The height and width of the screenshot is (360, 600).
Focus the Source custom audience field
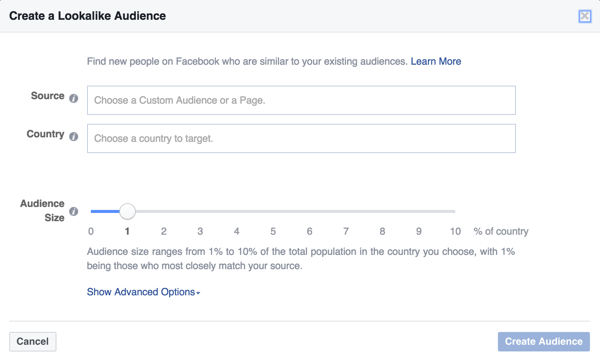click(x=301, y=100)
